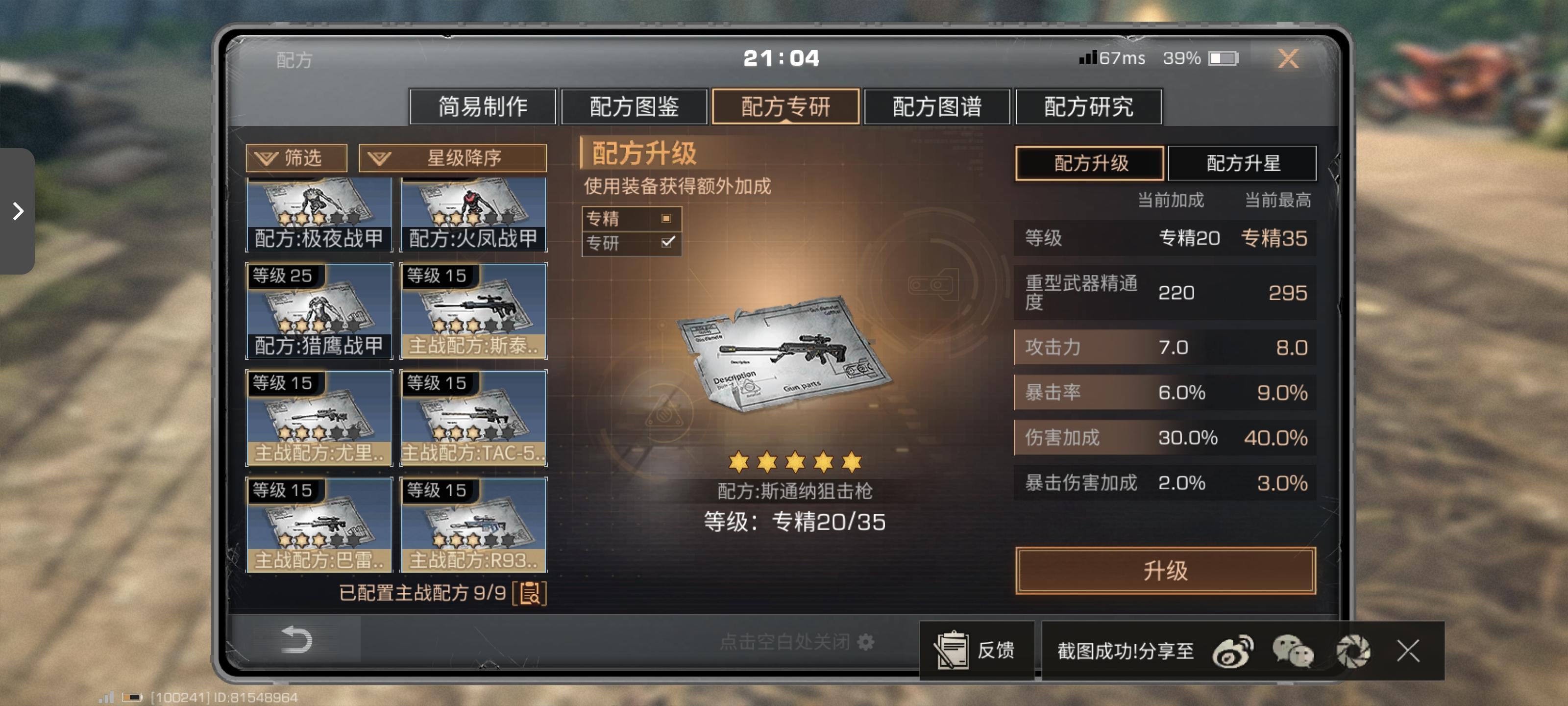Select the 配方:猎鹰战甲 recipe thumbnail
The image size is (1568, 706).
[x=318, y=311]
